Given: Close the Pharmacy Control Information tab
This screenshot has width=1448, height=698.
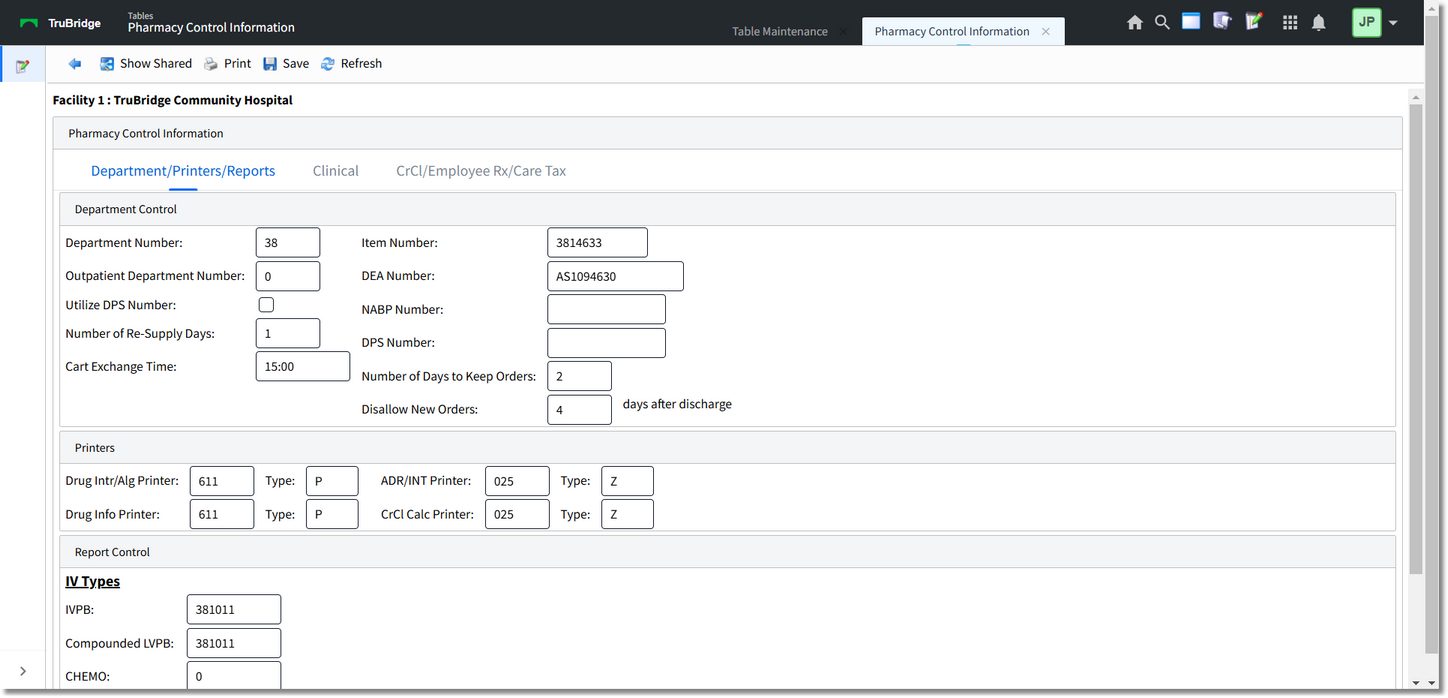Looking at the screenshot, I should [1046, 31].
